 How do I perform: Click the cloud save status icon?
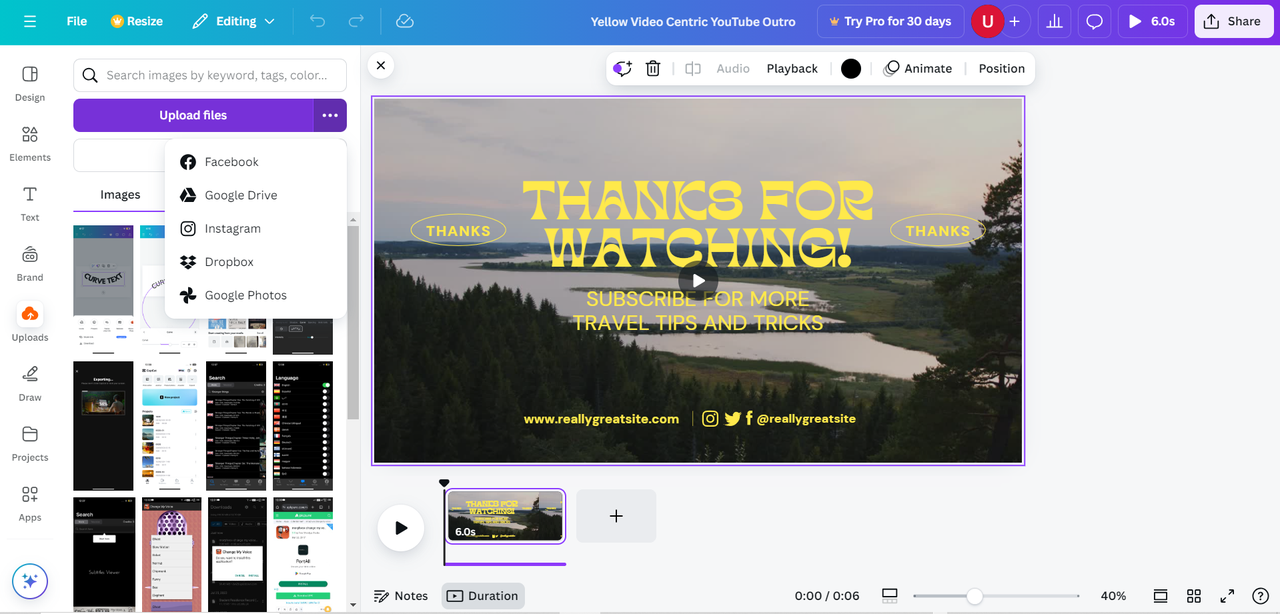point(405,21)
